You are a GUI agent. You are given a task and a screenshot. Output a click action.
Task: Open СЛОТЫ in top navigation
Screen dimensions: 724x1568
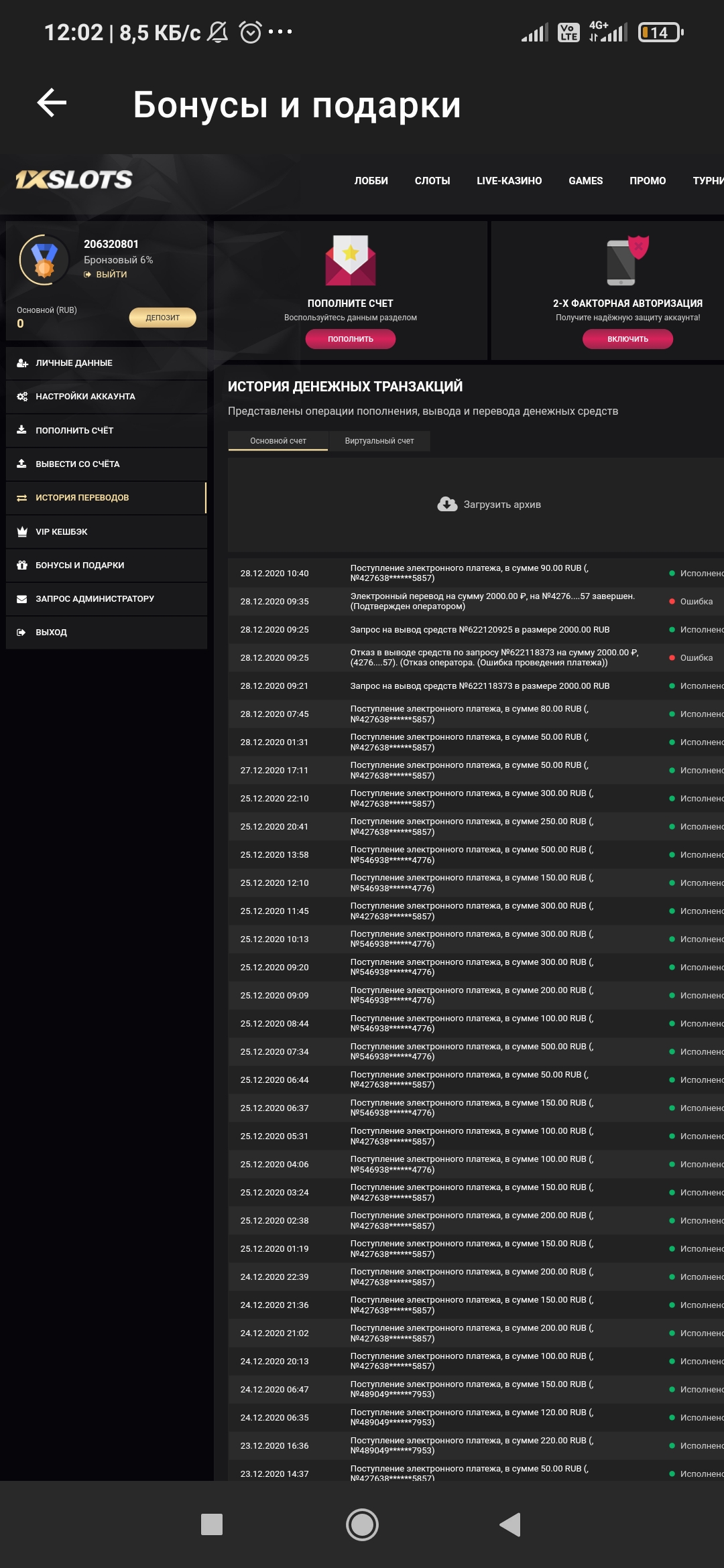point(432,181)
